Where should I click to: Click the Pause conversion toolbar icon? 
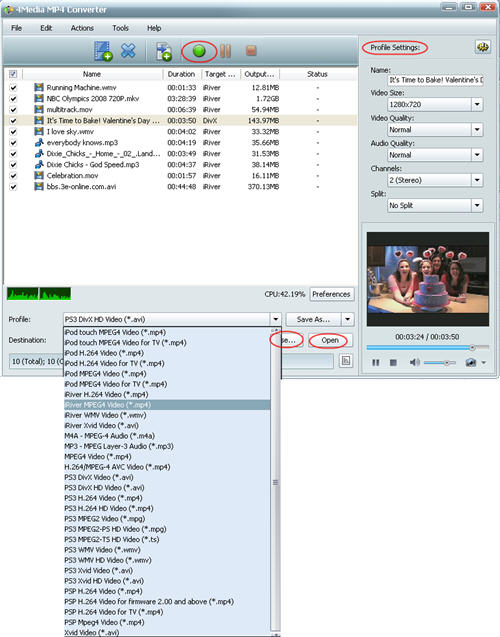pos(225,51)
